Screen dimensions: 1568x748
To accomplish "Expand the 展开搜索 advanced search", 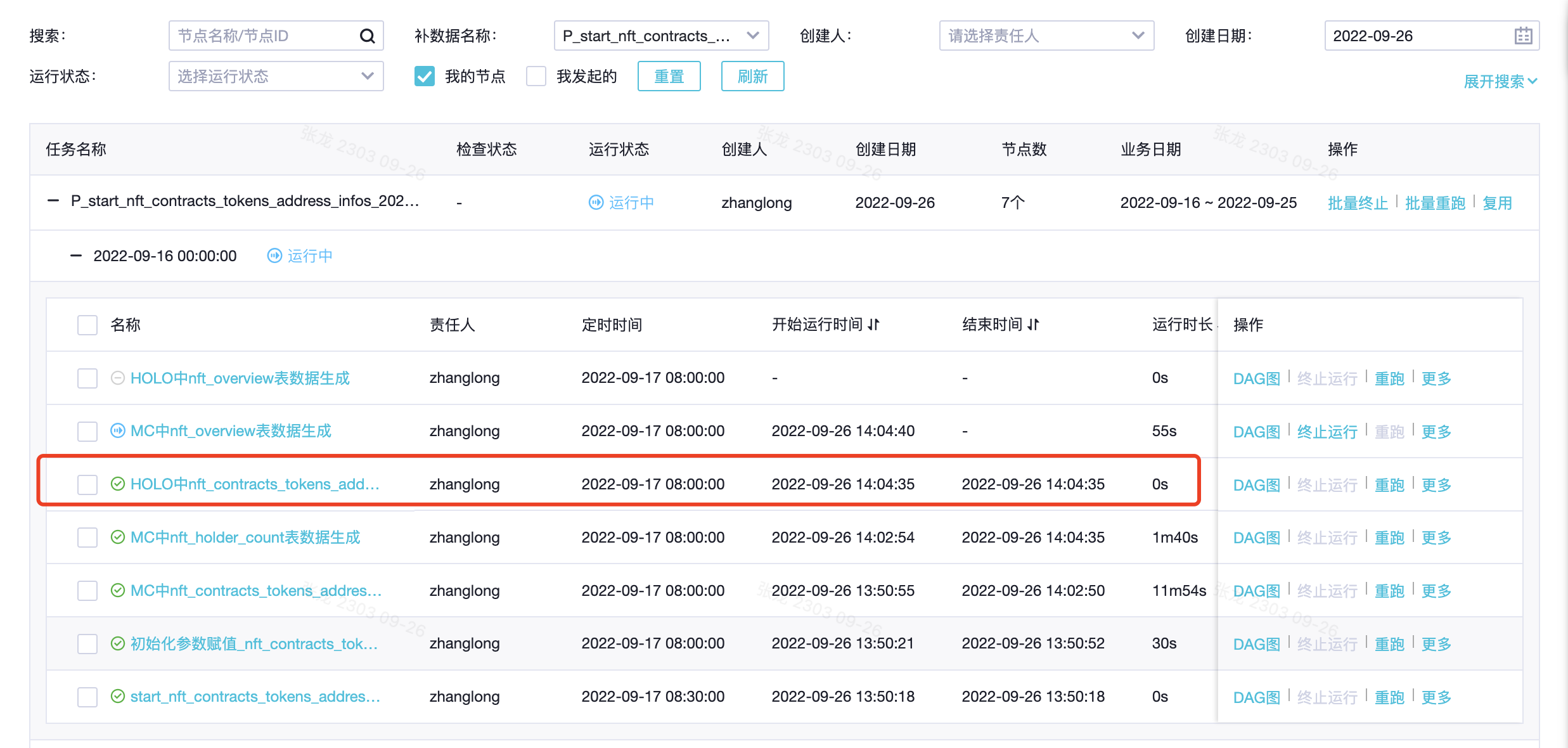I will point(1500,81).
